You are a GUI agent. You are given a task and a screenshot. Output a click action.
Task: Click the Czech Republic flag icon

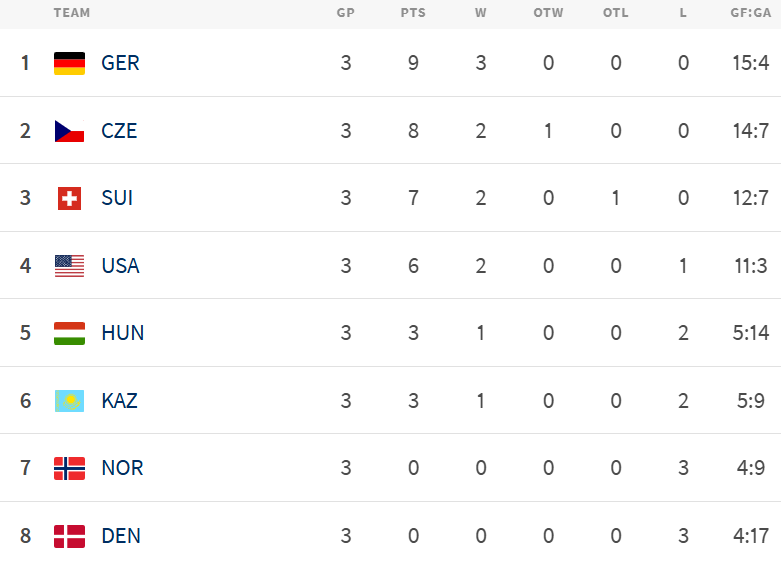coord(69,131)
